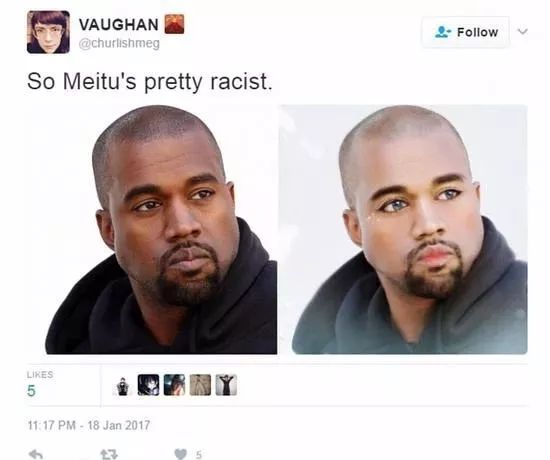Open VAUGHAN's profile avatar
This screenshot has width=550, height=460.
point(48,32)
